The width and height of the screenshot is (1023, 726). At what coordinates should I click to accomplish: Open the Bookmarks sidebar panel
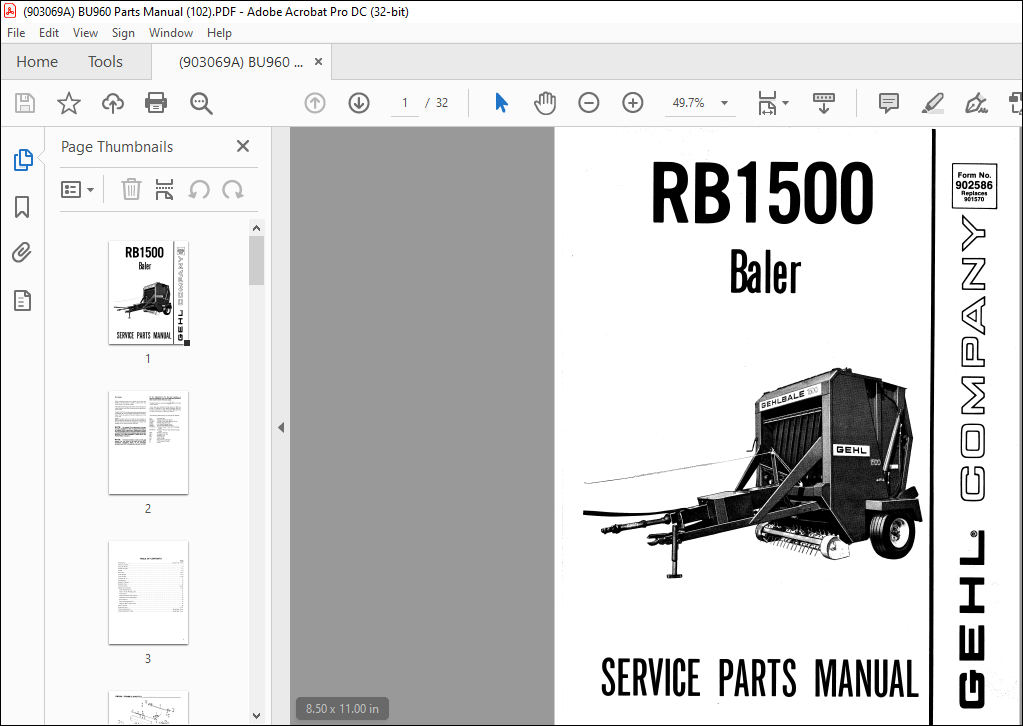(x=22, y=207)
